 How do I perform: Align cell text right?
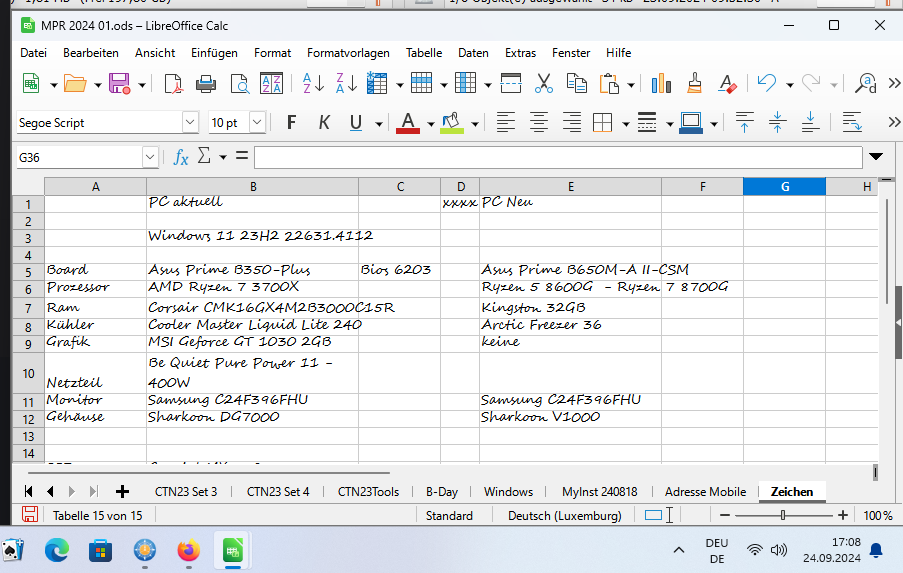point(571,123)
